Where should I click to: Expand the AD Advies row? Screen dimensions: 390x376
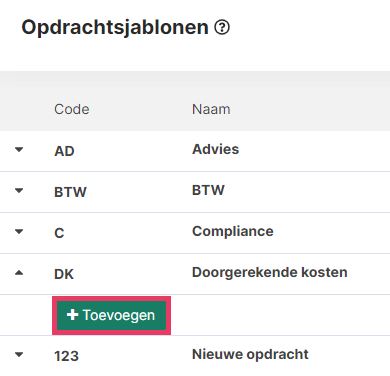[19, 150]
